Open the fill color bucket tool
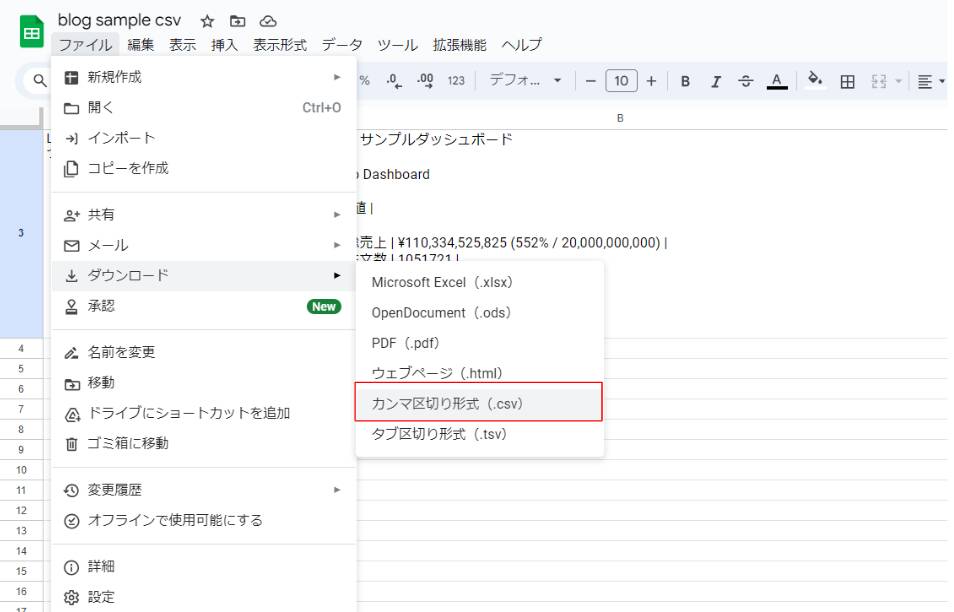The width and height of the screenshot is (954, 612). point(815,81)
